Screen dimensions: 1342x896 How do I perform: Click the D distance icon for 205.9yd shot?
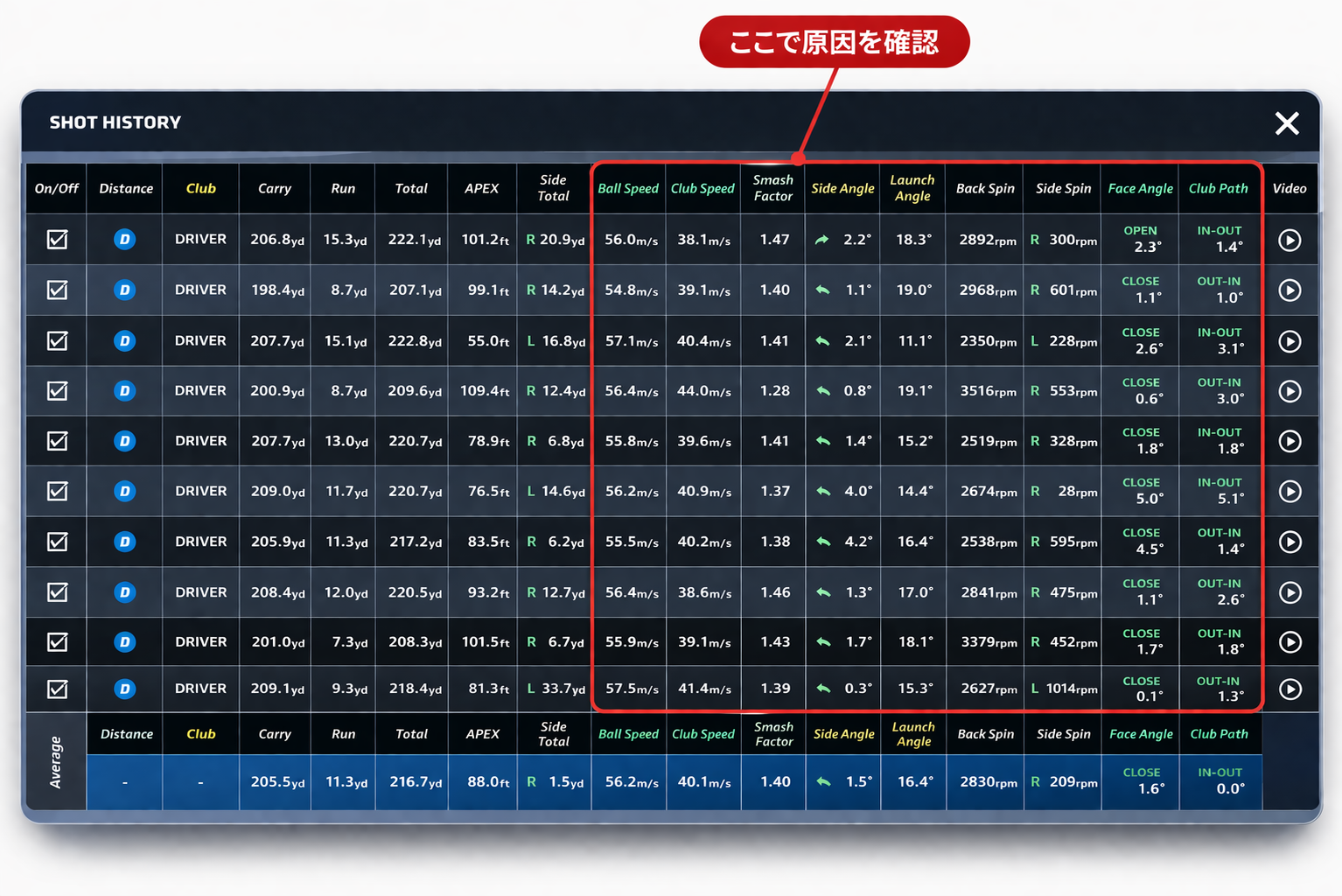[125, 542]
